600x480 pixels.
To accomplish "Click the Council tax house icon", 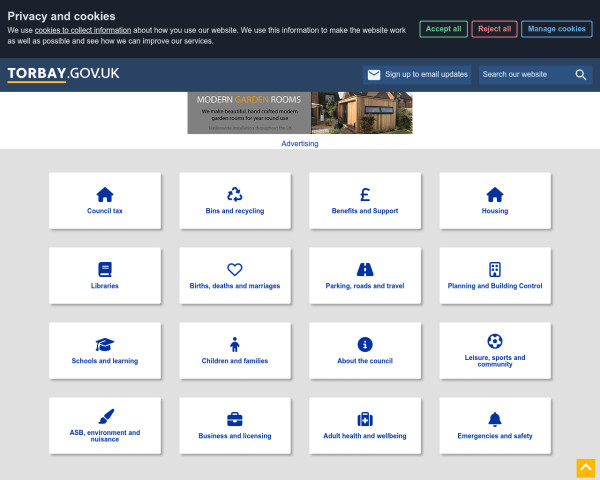I will pos(105,194).
